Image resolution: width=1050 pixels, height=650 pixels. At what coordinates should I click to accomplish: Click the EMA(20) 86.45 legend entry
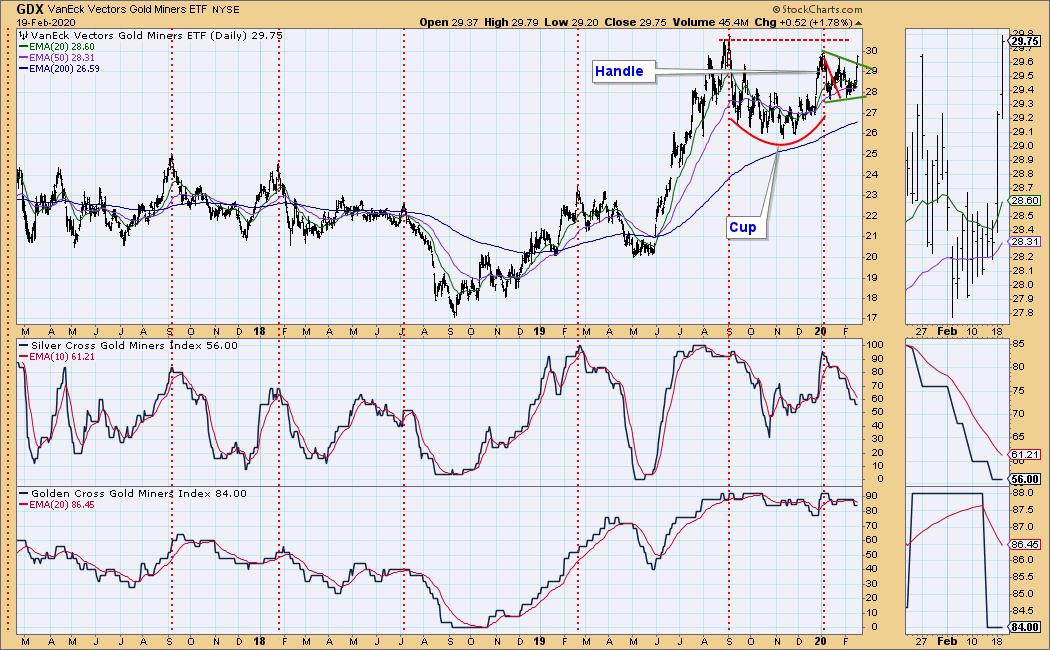point(58,505)
